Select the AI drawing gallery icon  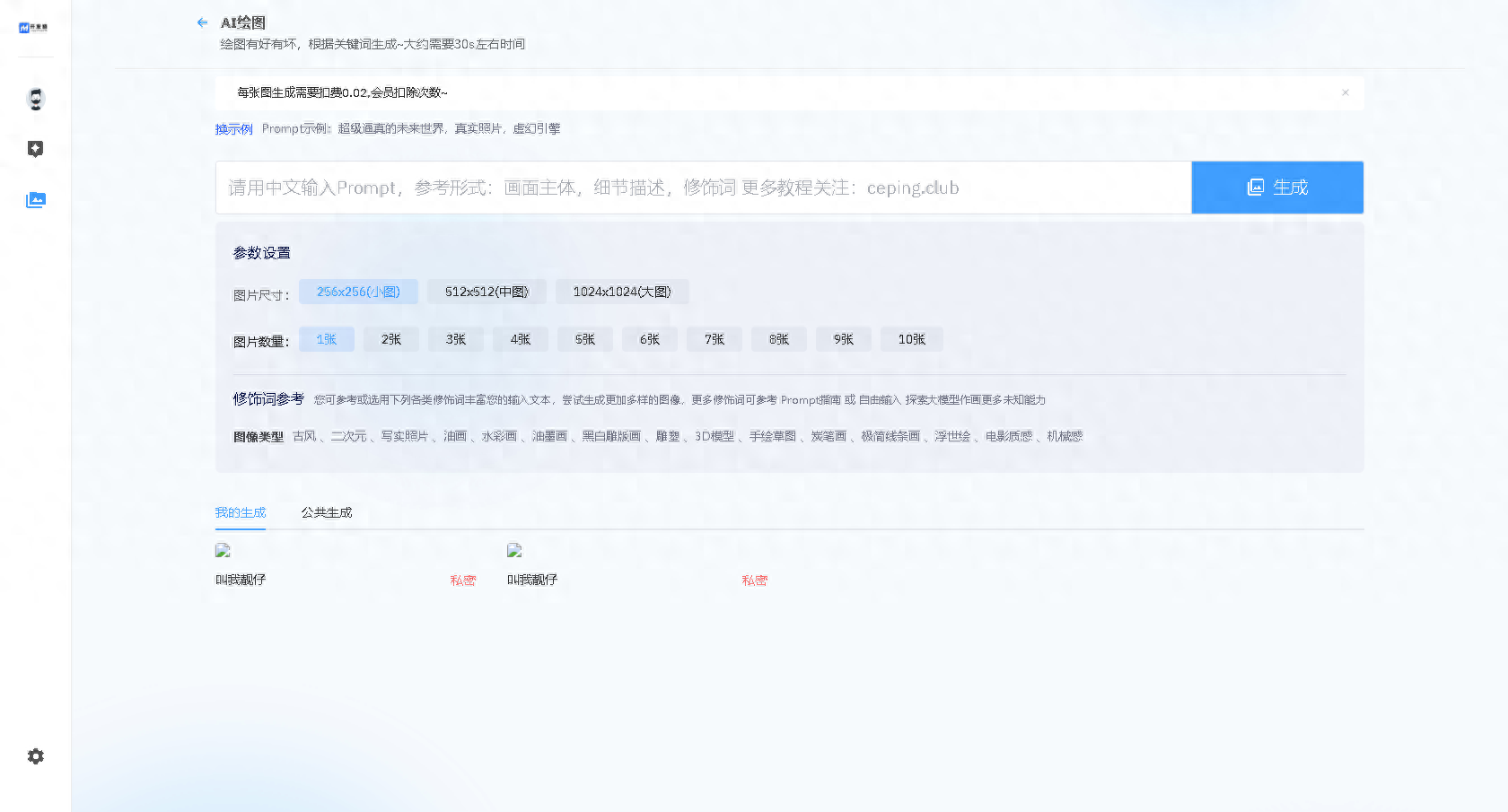(36, 200)
